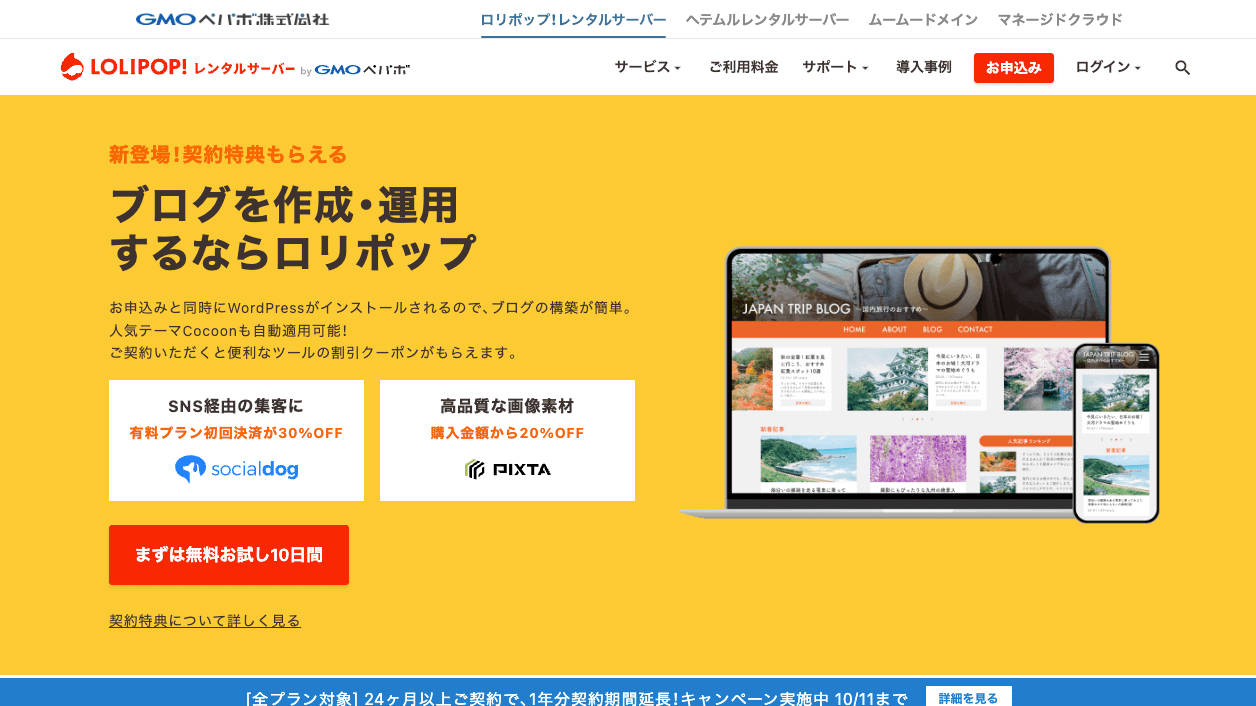This screenshot has height=706, width=1256.
Task: Click the by GMOペパボ mark beside logo
Action: [355, 70]
